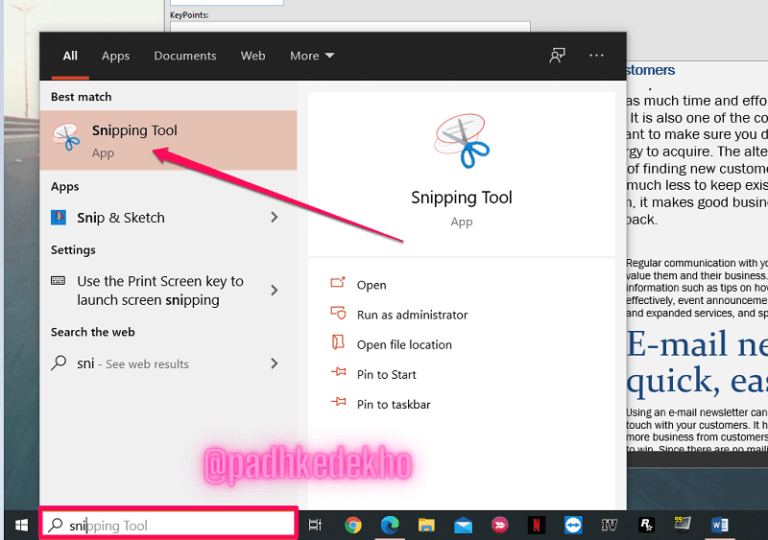The height and width of the screenshot is (540, 768).
Task: Open the More filter dropdown
Action: point(312,56)
